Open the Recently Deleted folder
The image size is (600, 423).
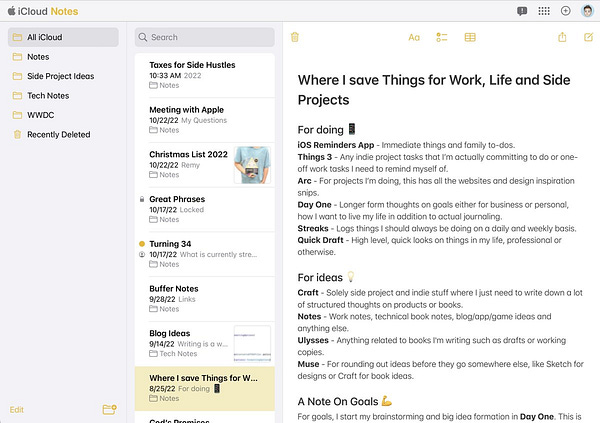click(63, 134)
